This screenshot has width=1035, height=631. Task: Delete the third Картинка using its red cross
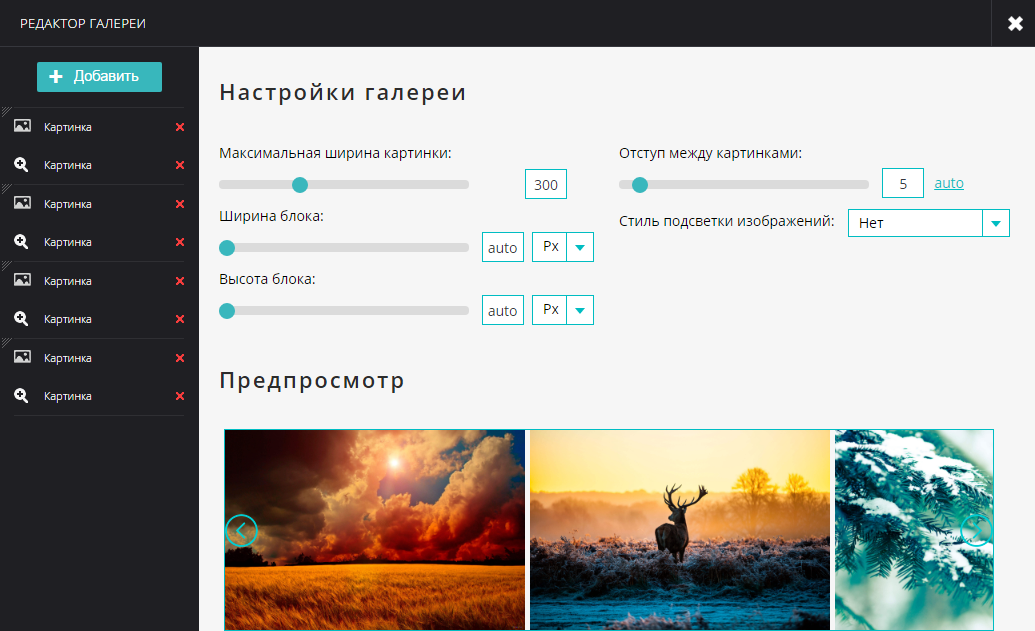click(179, 203)
